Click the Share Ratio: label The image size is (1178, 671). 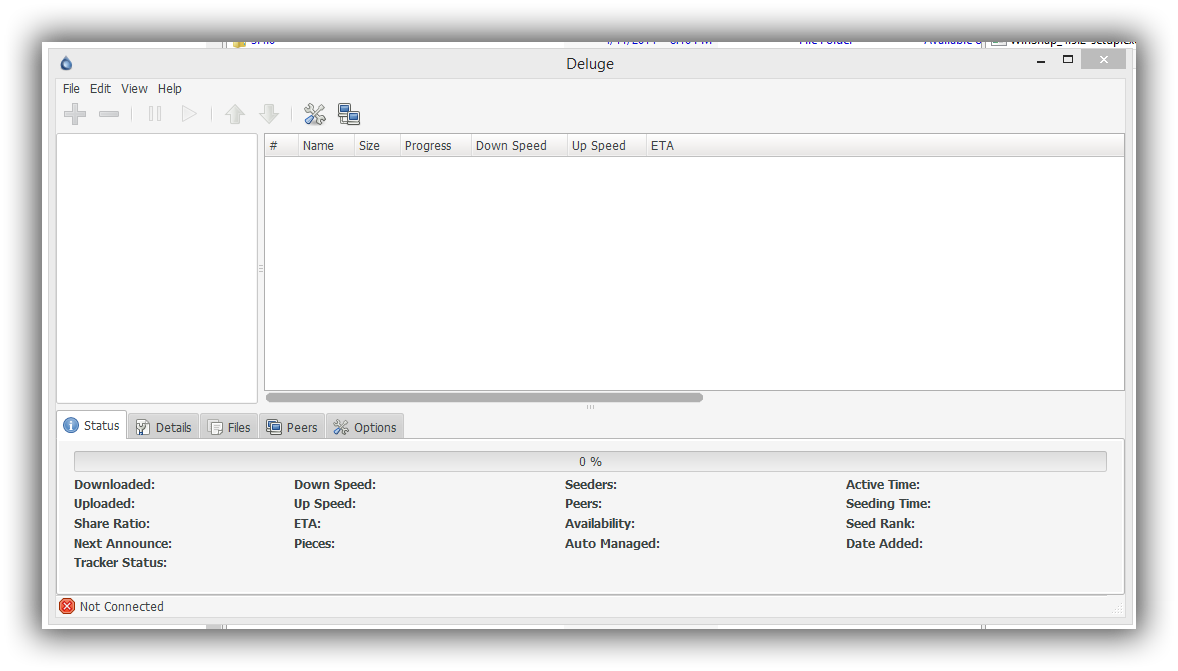(x=112, y=524)
